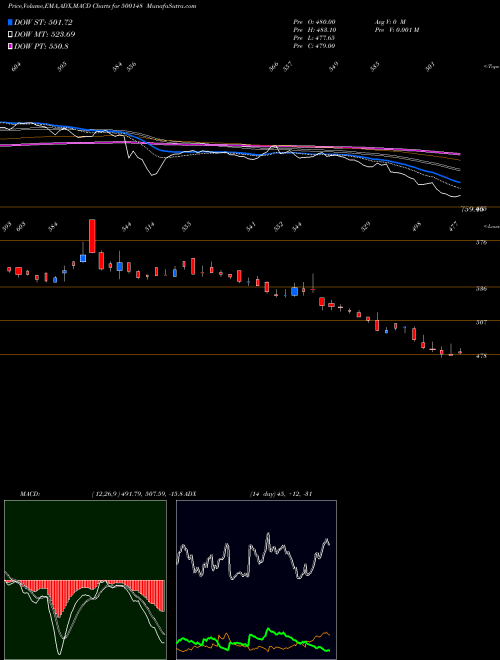Click the 'Pre C: 479.00' value
The image size is (500, 660).
coord(314,46)
